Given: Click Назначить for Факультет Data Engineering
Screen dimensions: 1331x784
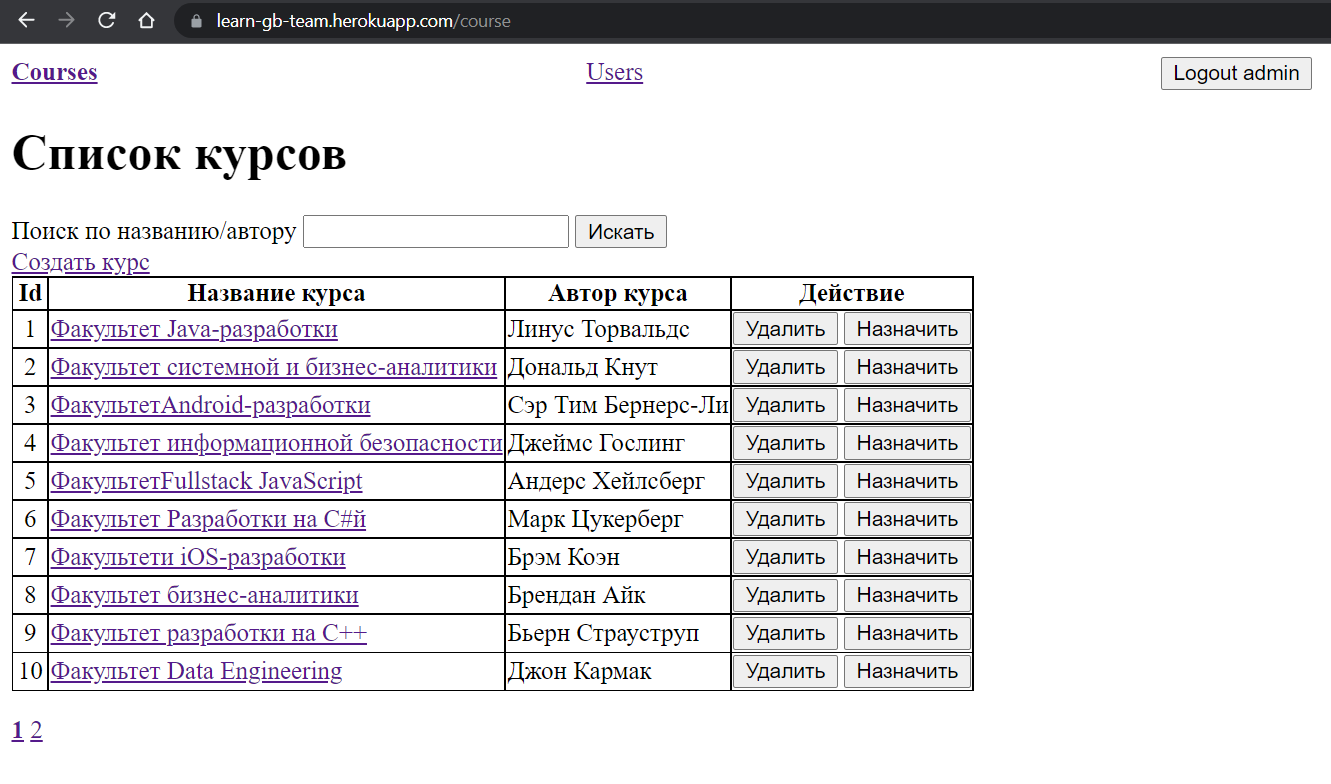Looking at the screenshot, I should [907, 671].
